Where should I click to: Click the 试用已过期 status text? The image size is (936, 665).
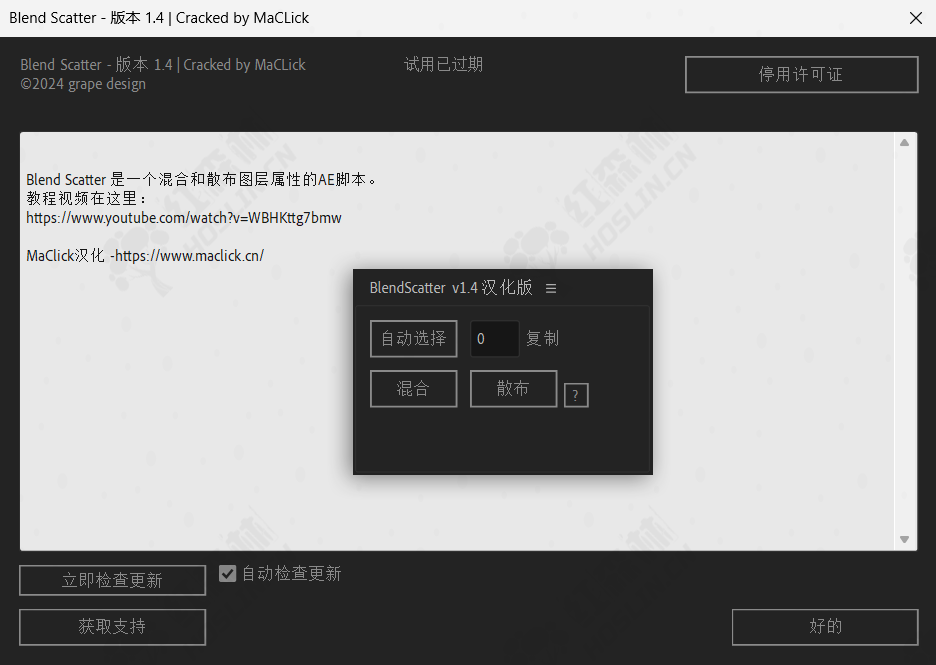tap(444, 64)
